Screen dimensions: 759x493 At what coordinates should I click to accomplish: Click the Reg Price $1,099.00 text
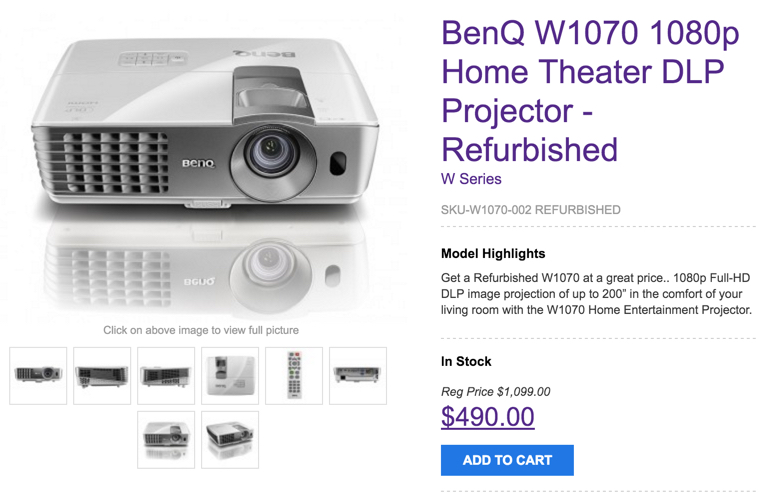[x=496, y=391]
